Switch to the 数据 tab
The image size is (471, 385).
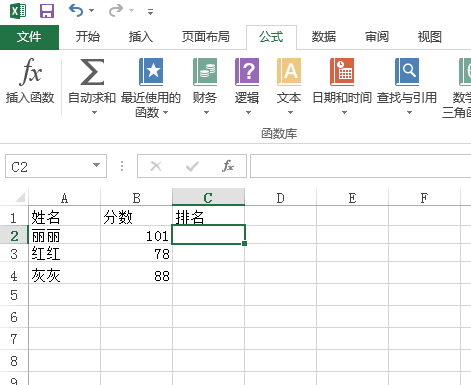324,37
